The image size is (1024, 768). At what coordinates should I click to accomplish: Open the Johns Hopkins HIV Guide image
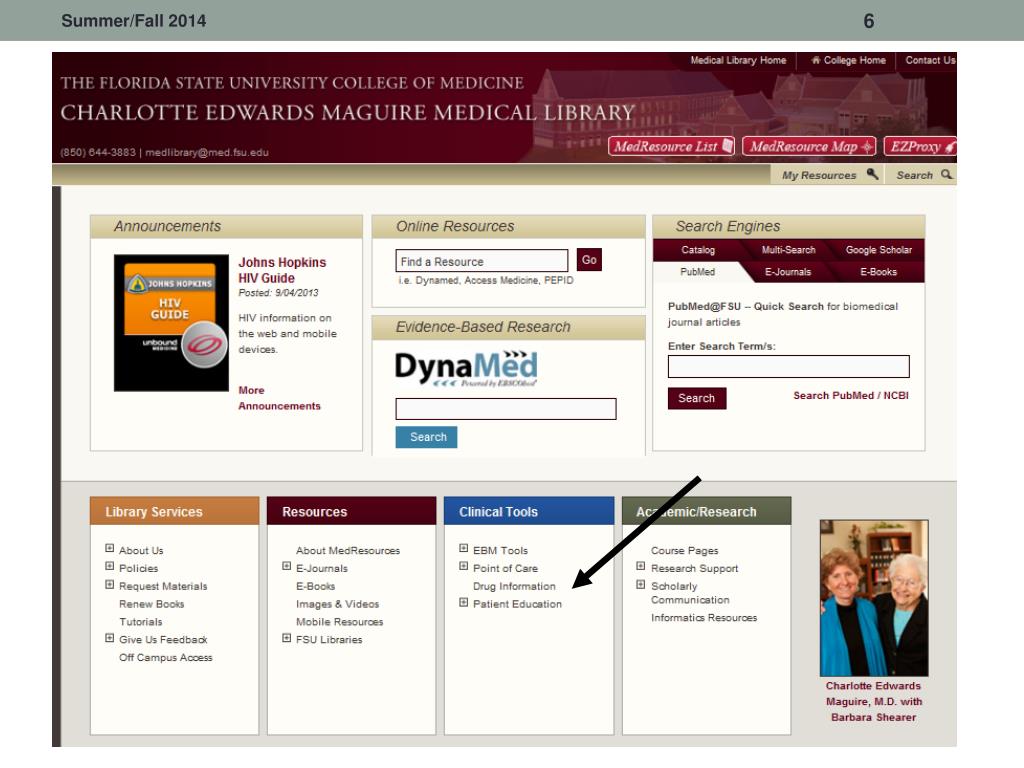[171, 323]
